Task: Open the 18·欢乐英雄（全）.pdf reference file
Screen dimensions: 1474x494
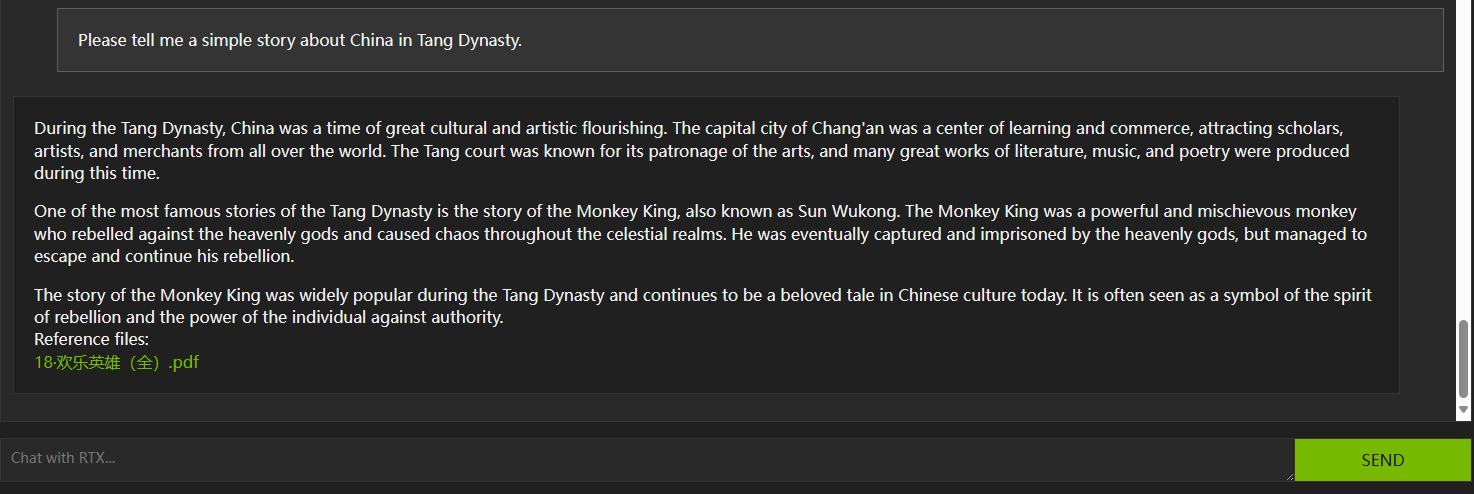Action: [x=116, y=362]
